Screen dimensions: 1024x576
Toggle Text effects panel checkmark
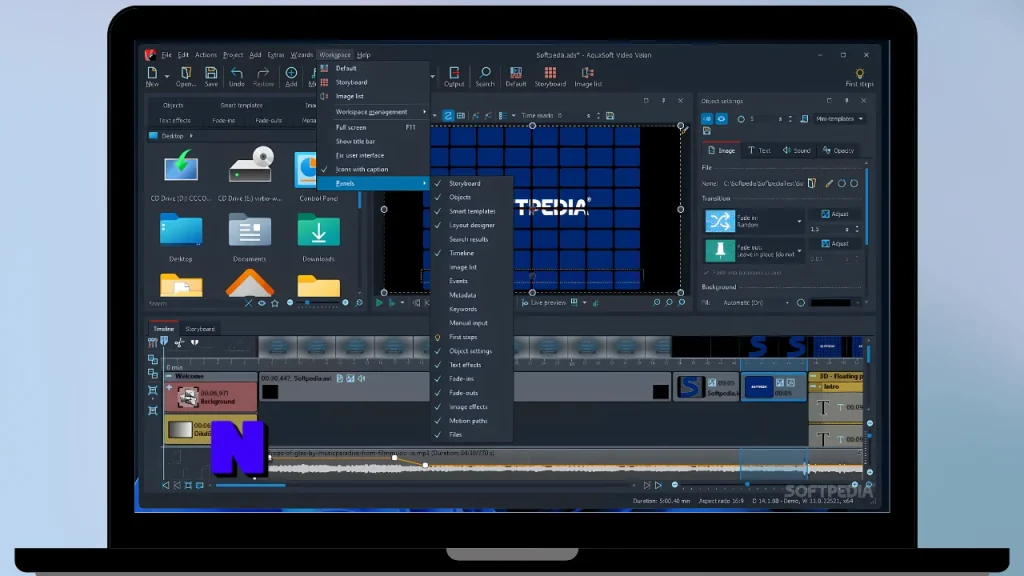coord(438,365)
